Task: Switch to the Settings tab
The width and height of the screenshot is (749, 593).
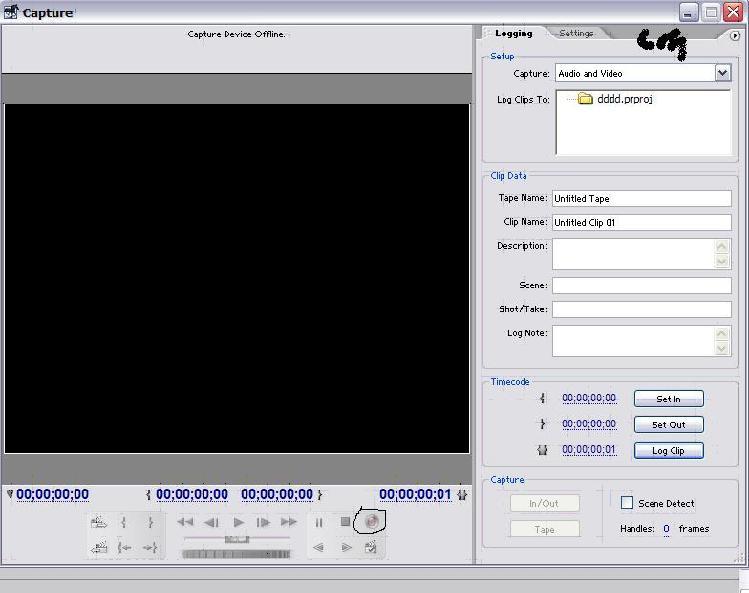Action: pos(576,33)
